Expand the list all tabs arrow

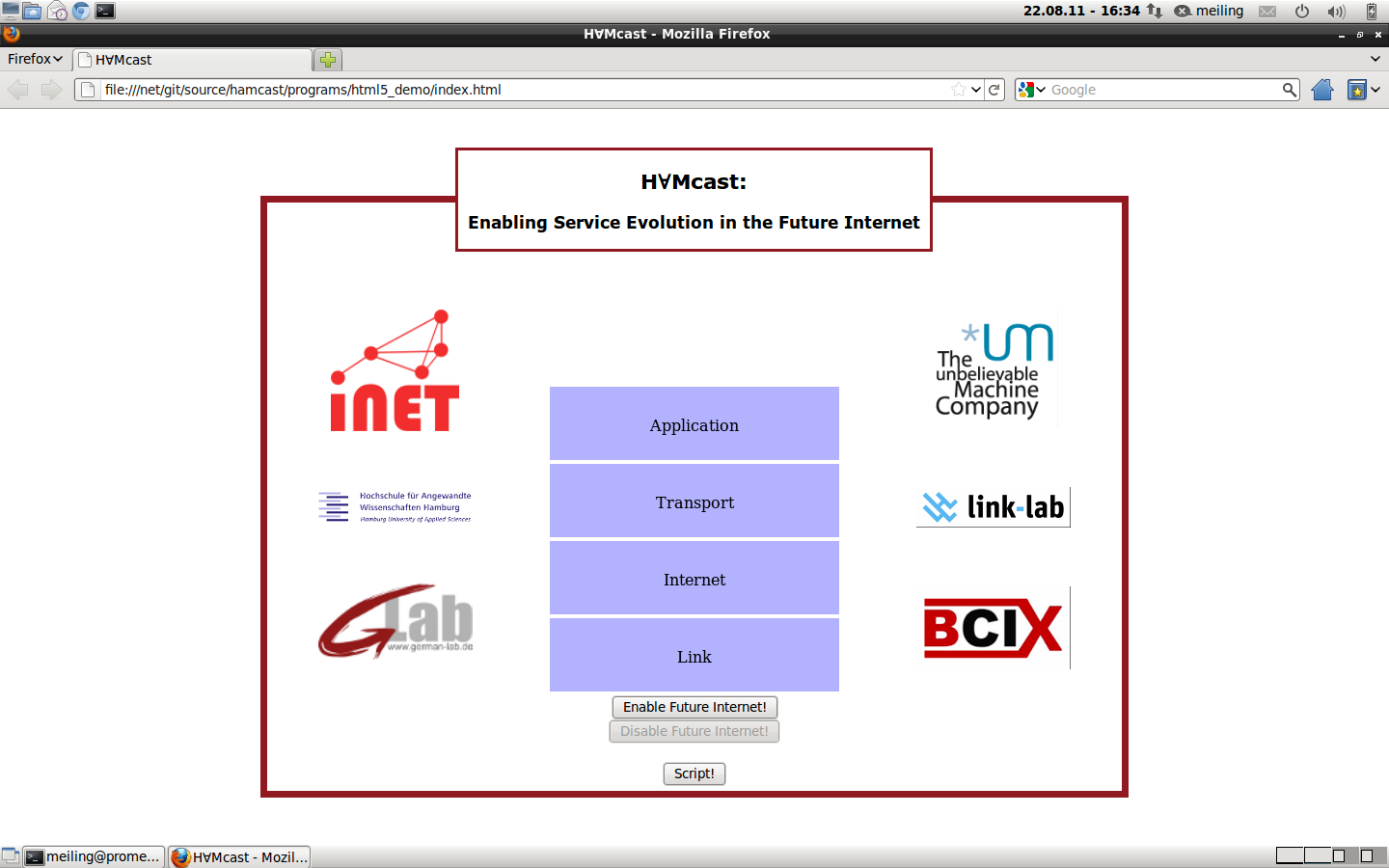pyautogui.click(x=1375, y=59)
